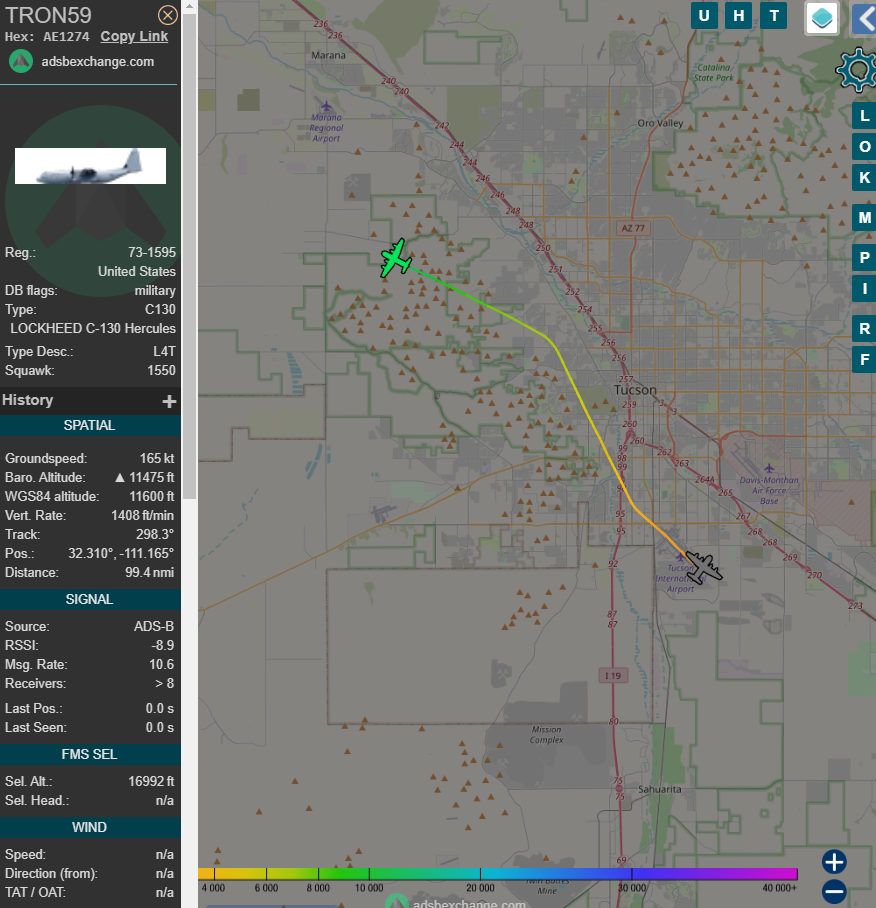
Task: Toggle the O map option button
Action: pyautogui.click(x=864, y=147)
